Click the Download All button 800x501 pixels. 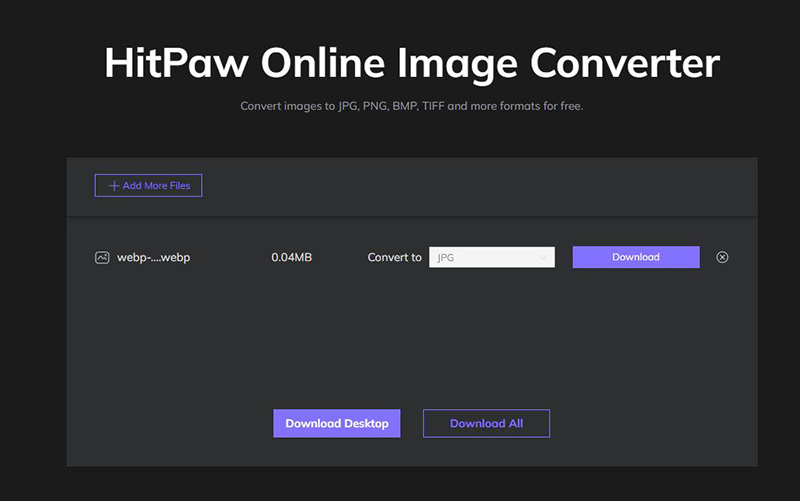[486, 423]
